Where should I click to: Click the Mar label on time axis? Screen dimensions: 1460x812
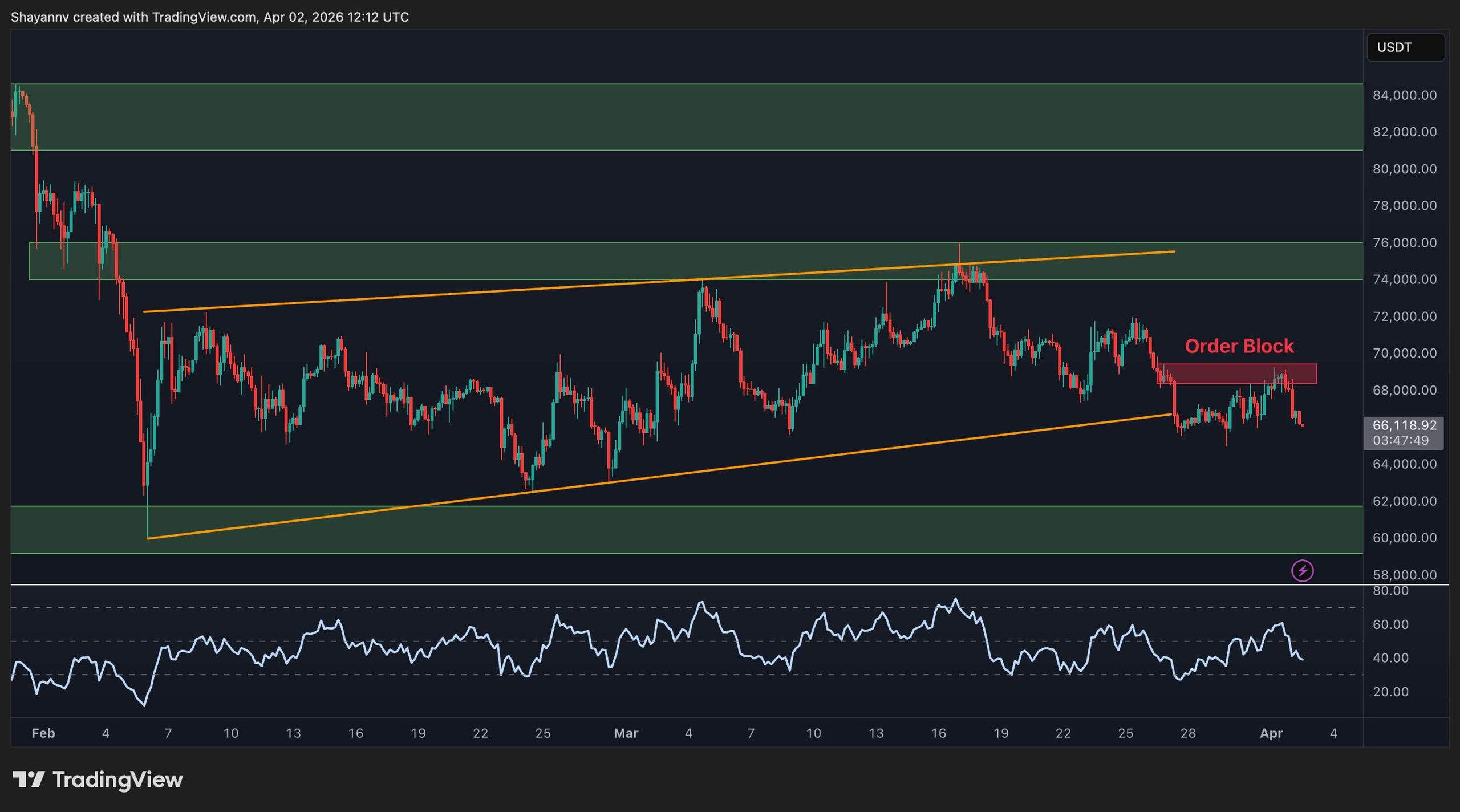point(626,733)
